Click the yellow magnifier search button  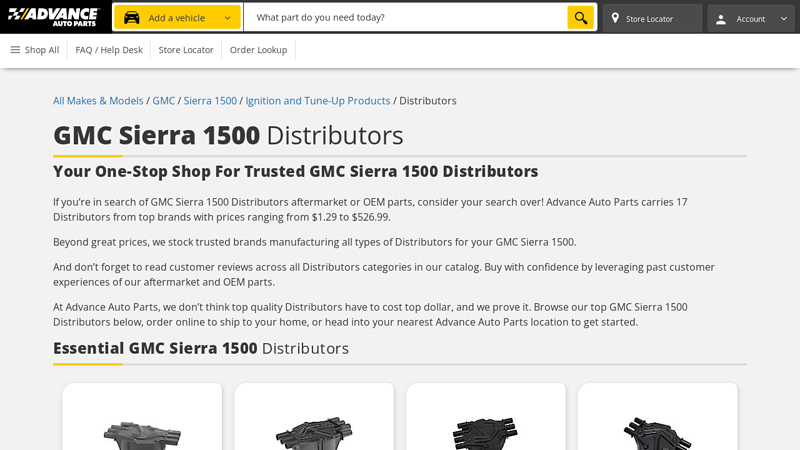(581, 17)
